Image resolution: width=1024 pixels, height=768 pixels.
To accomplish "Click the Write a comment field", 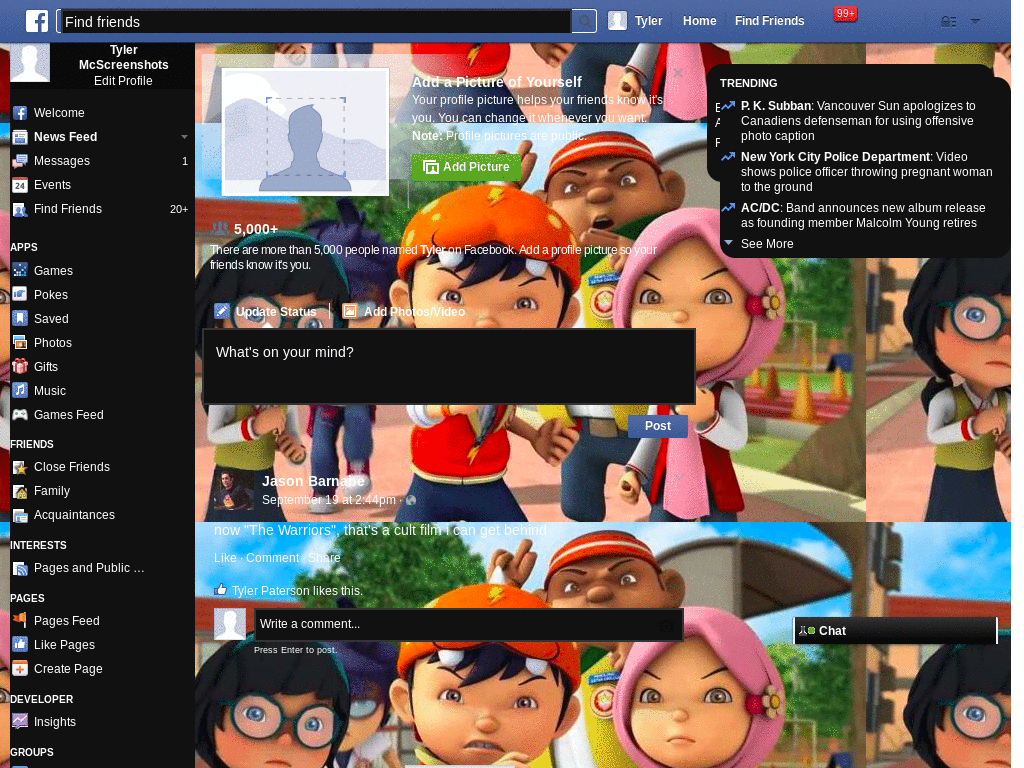I will tap(468, 624).
